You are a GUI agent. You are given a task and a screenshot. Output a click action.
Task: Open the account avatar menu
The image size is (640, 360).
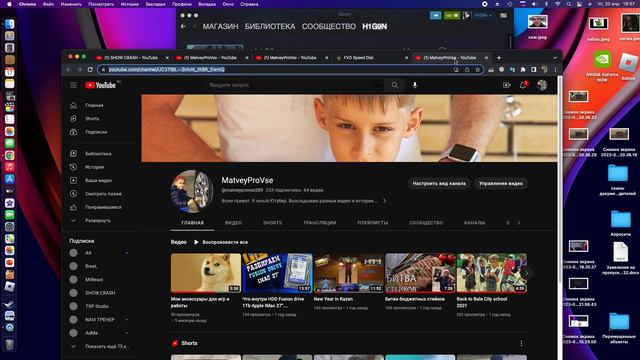(542, 85)
